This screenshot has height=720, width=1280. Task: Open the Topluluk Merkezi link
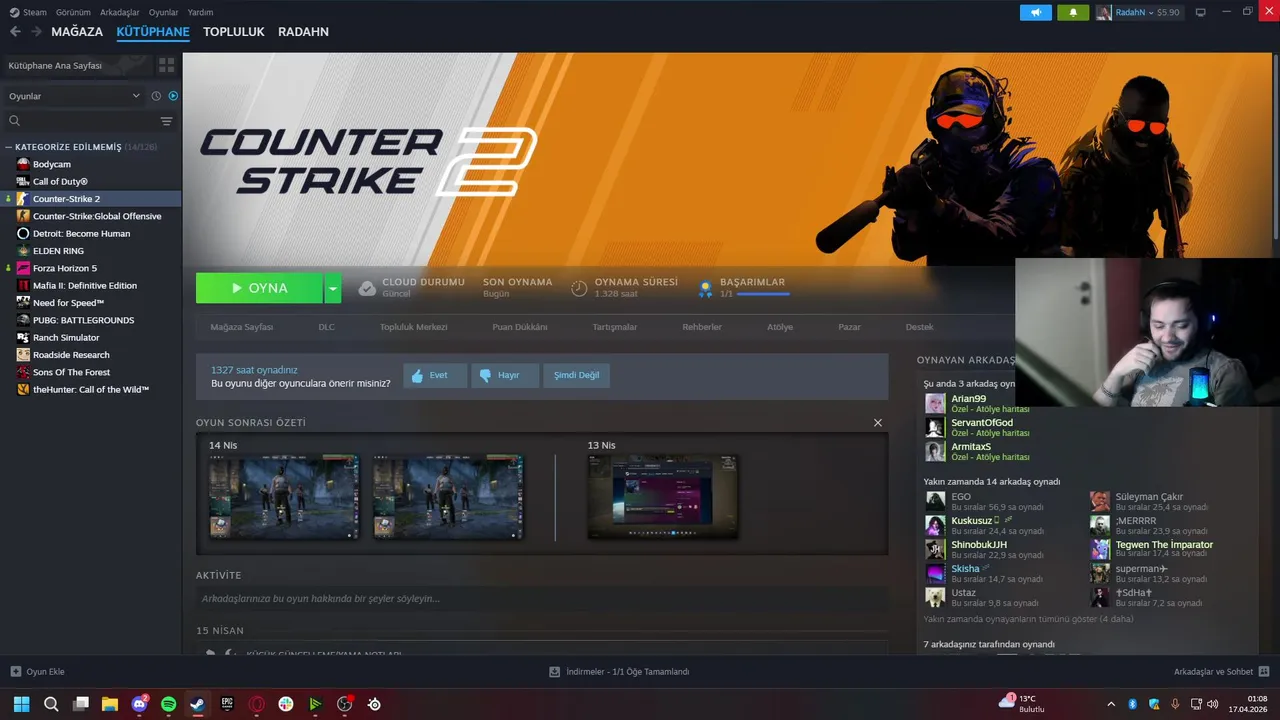tap(413, 327)
